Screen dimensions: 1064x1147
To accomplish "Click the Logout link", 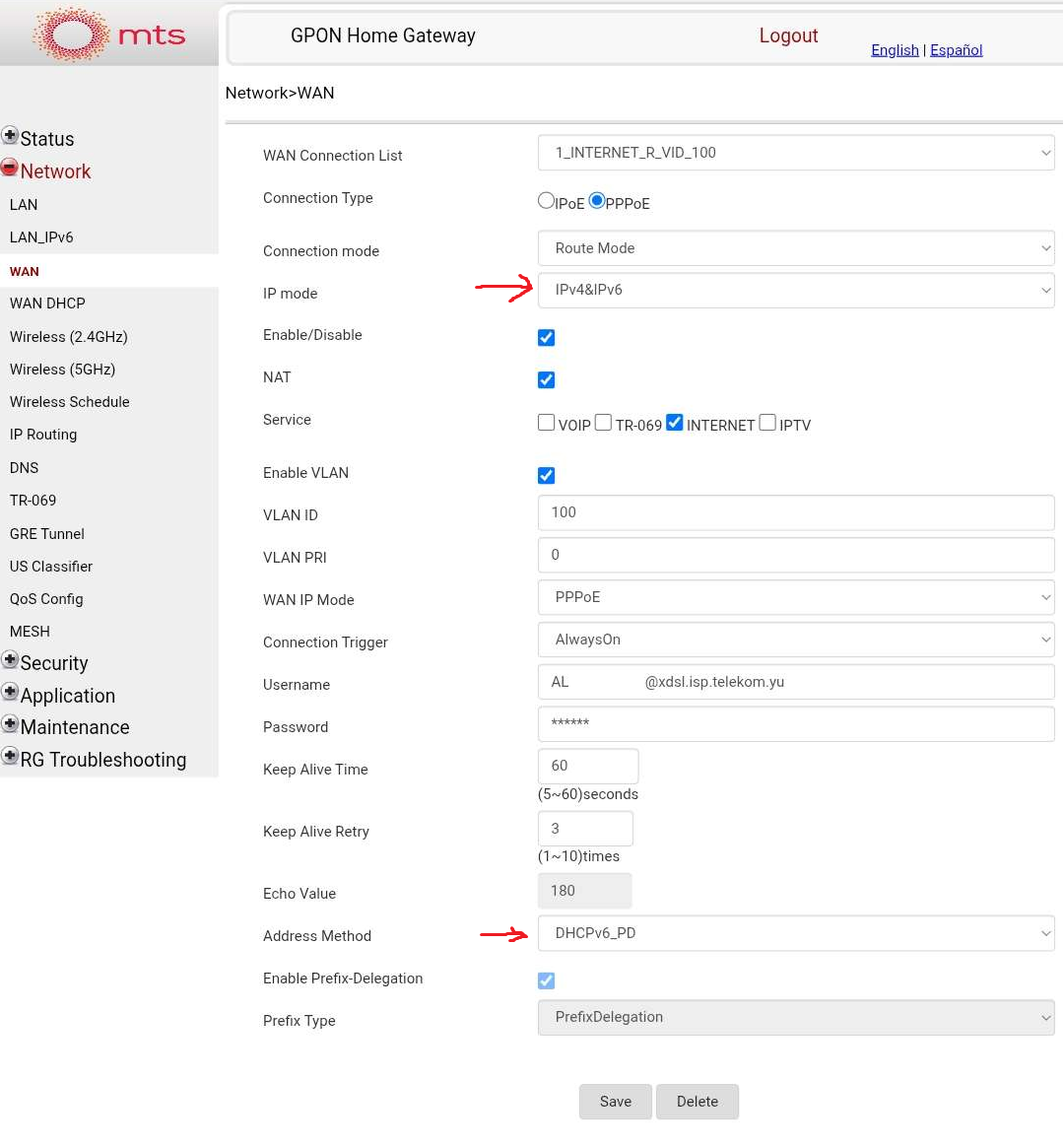I will [x=788, y=35].
